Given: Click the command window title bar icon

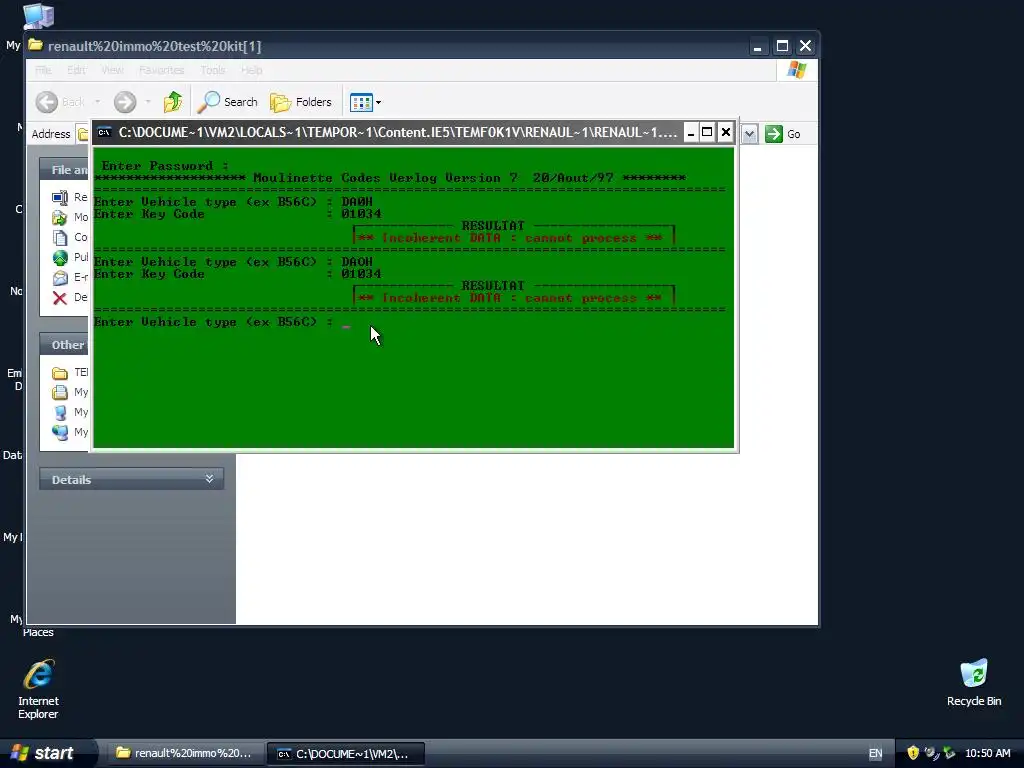Looking at the screenshot, I should pos(104,133).
